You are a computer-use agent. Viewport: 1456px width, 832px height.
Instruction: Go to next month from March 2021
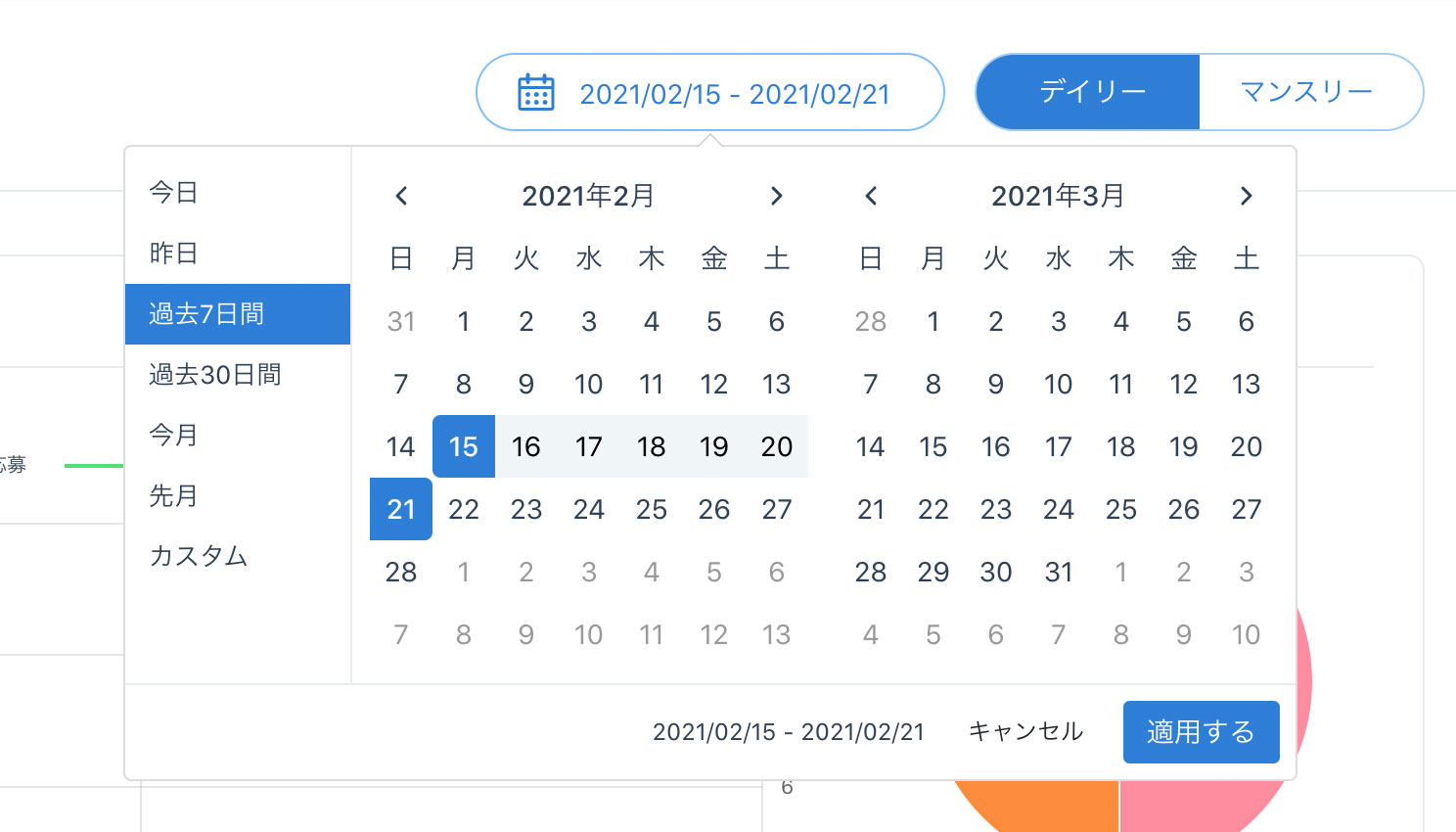point(1246,196)
